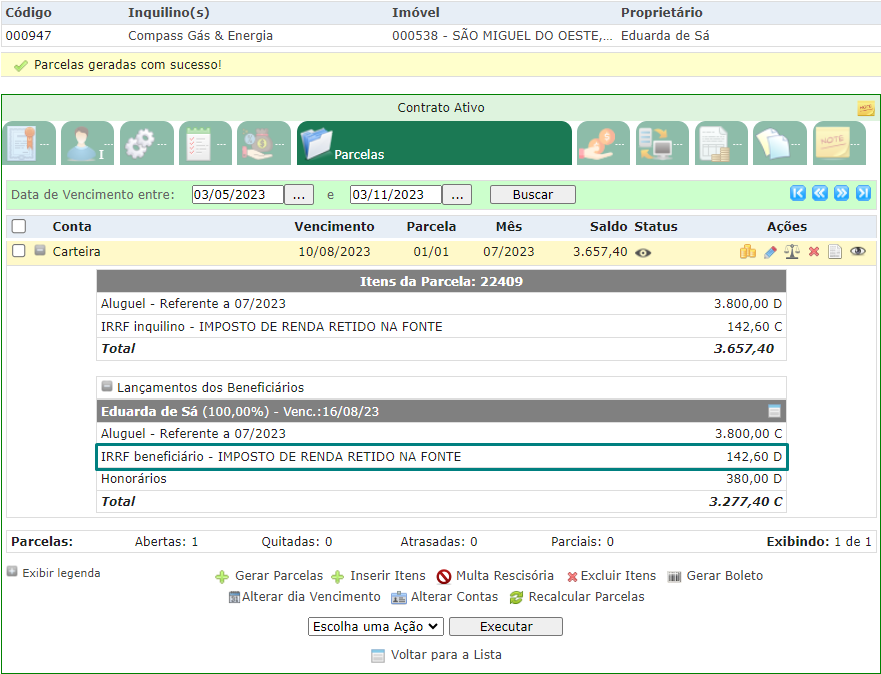
Task: Open the contract certificate tab
Action: (x=29, y=143)
